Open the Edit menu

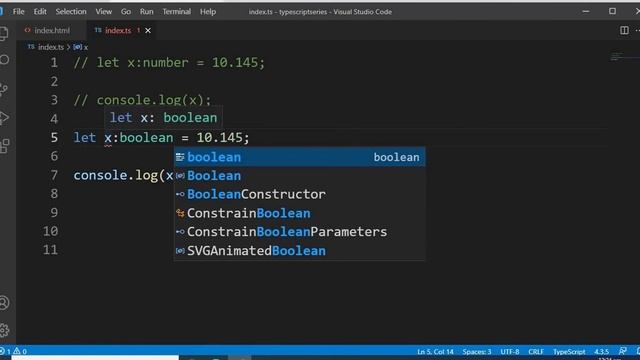40,12
